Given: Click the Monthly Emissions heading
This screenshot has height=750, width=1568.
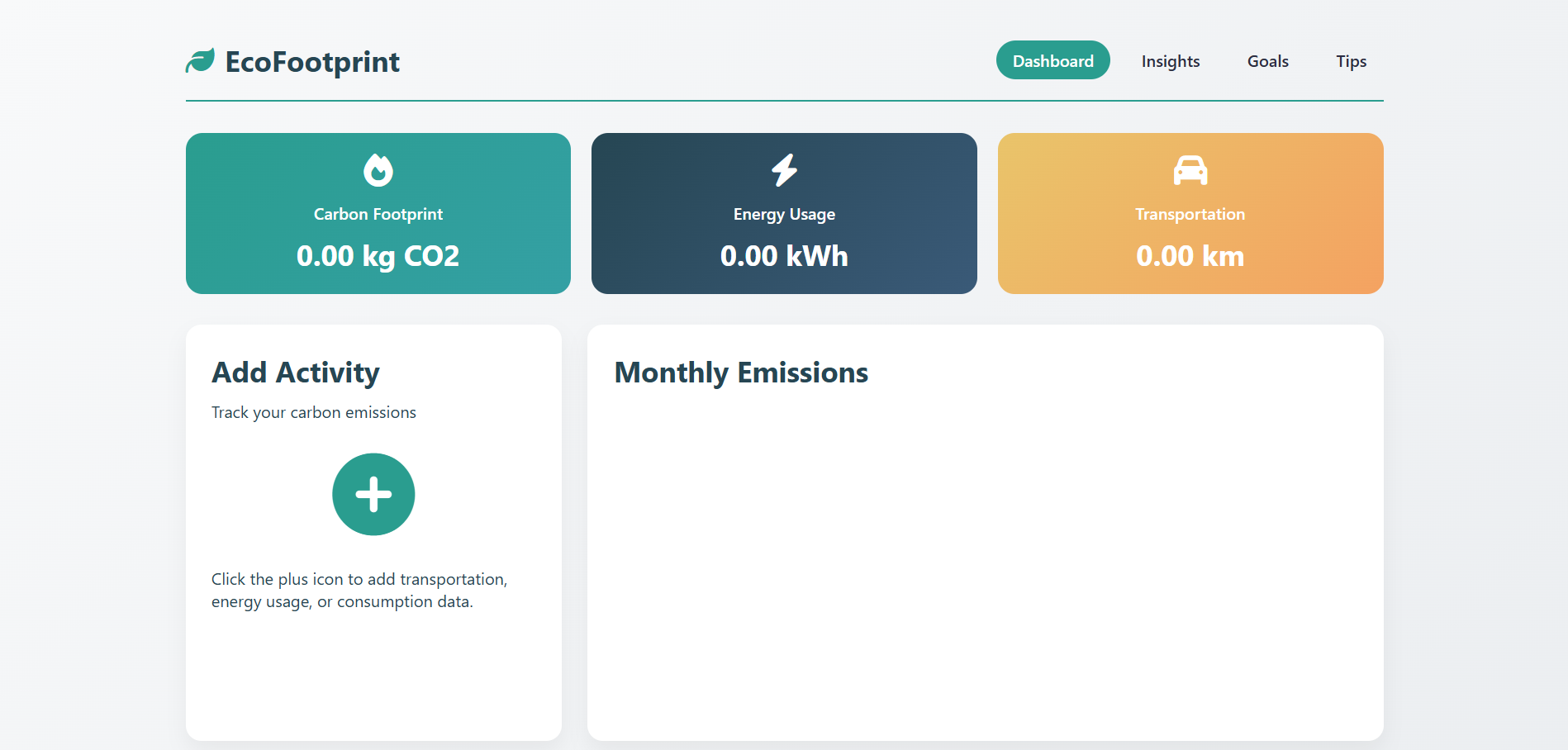Looking at the screenshot, I should (741, 373).
